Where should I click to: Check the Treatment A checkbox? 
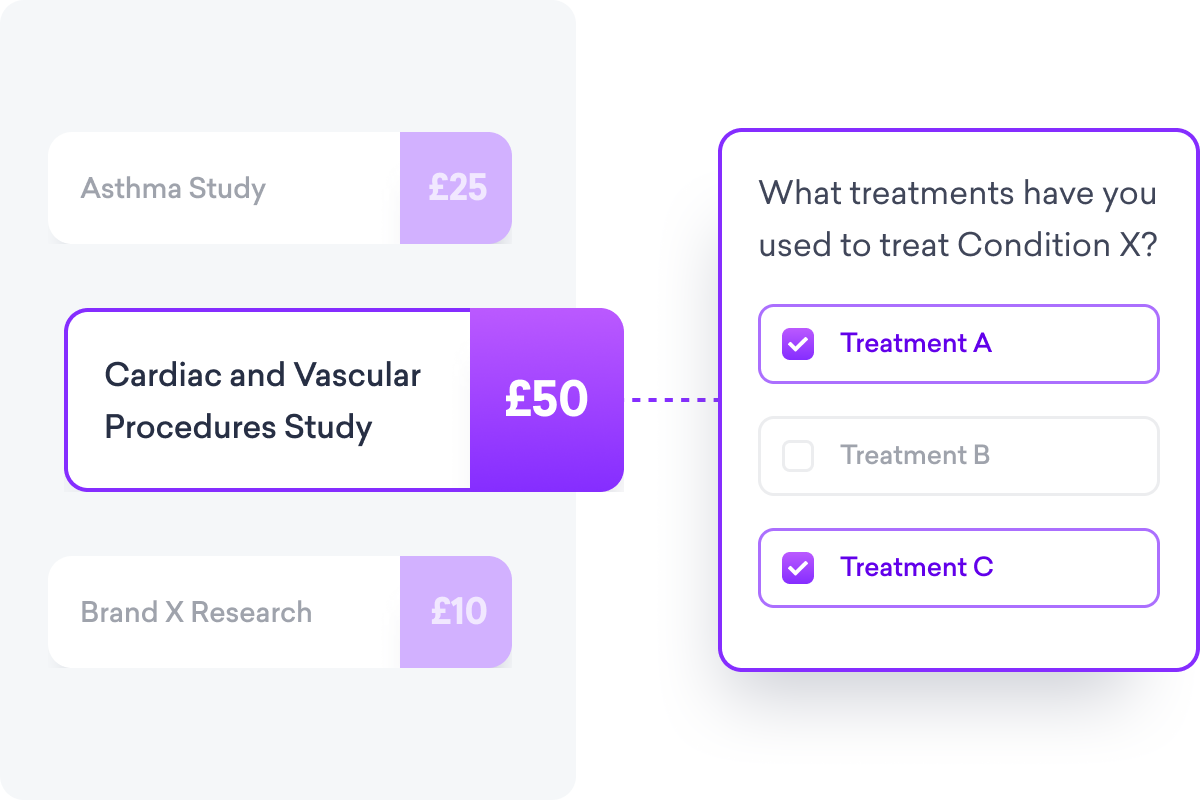pyautogui.click(x=798, y=344)
